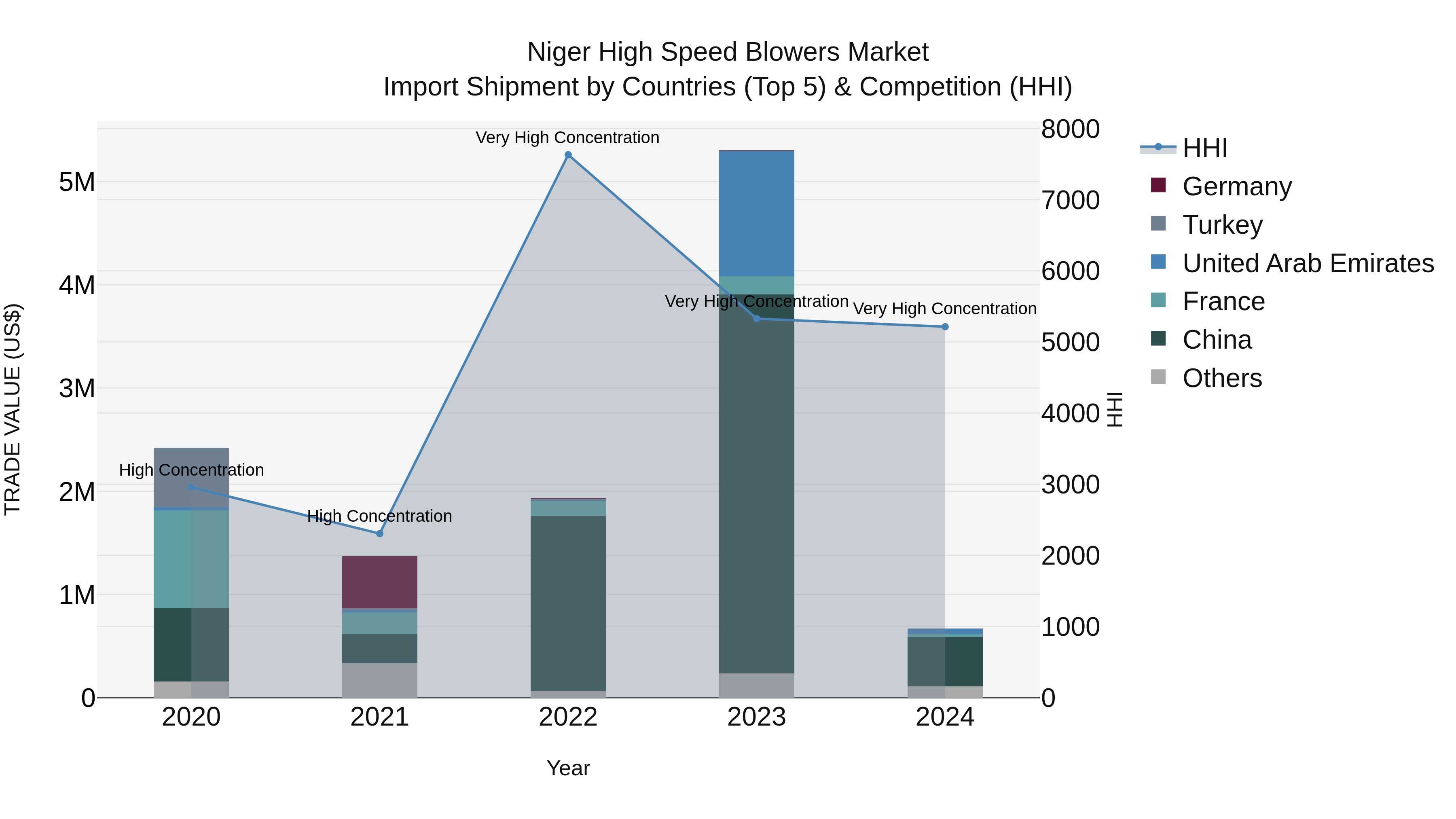Toggle the United Arab Emirates legend entry
This screenshot has width=1456, height=819.
[x=1292, y=263]
